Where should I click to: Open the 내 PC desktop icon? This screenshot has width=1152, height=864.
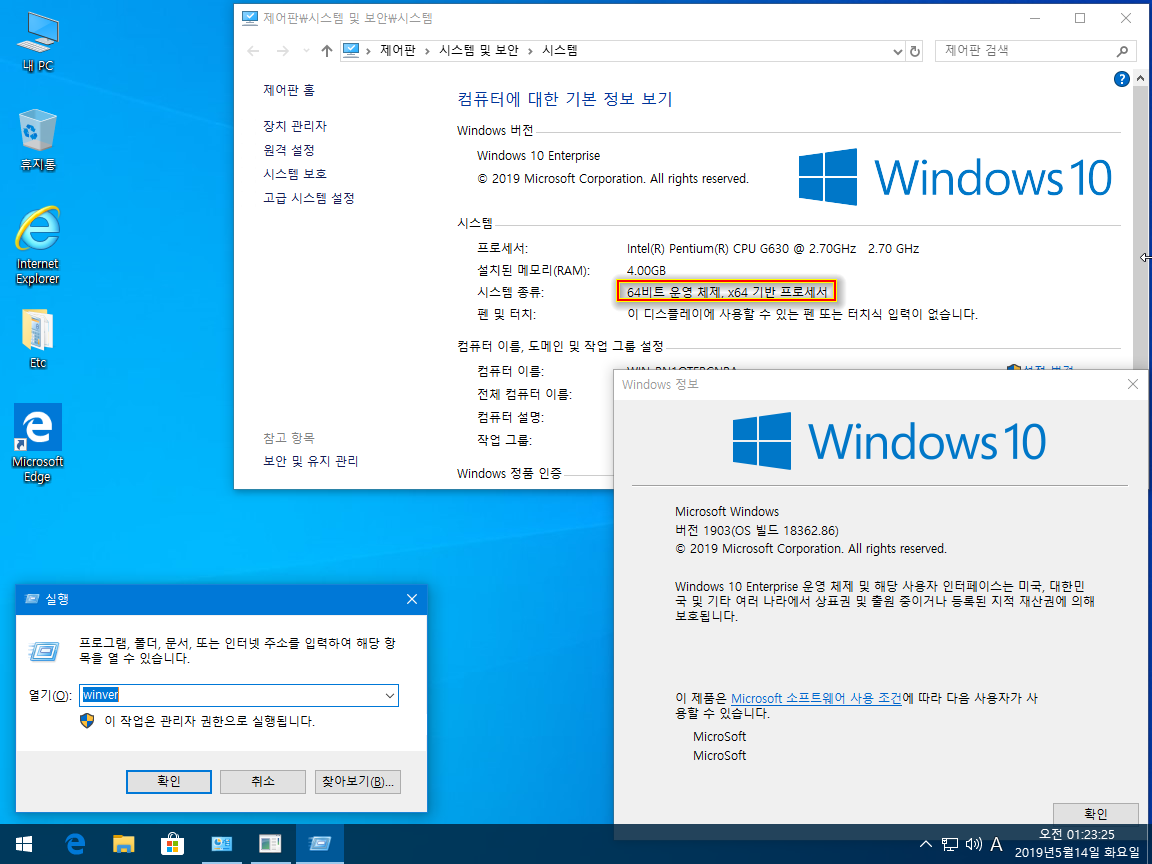pos(38,43)
